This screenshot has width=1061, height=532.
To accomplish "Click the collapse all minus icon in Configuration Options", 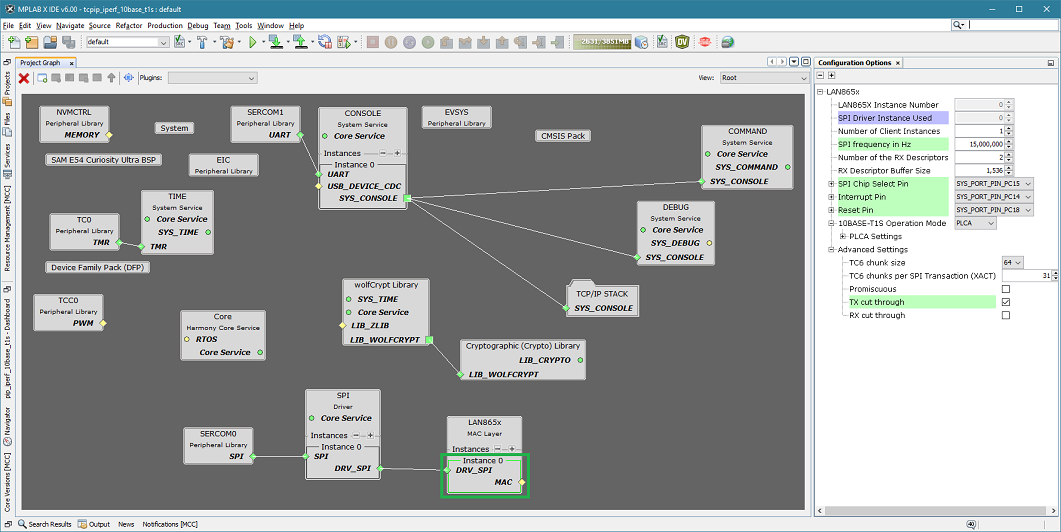I will coord(821,76).
